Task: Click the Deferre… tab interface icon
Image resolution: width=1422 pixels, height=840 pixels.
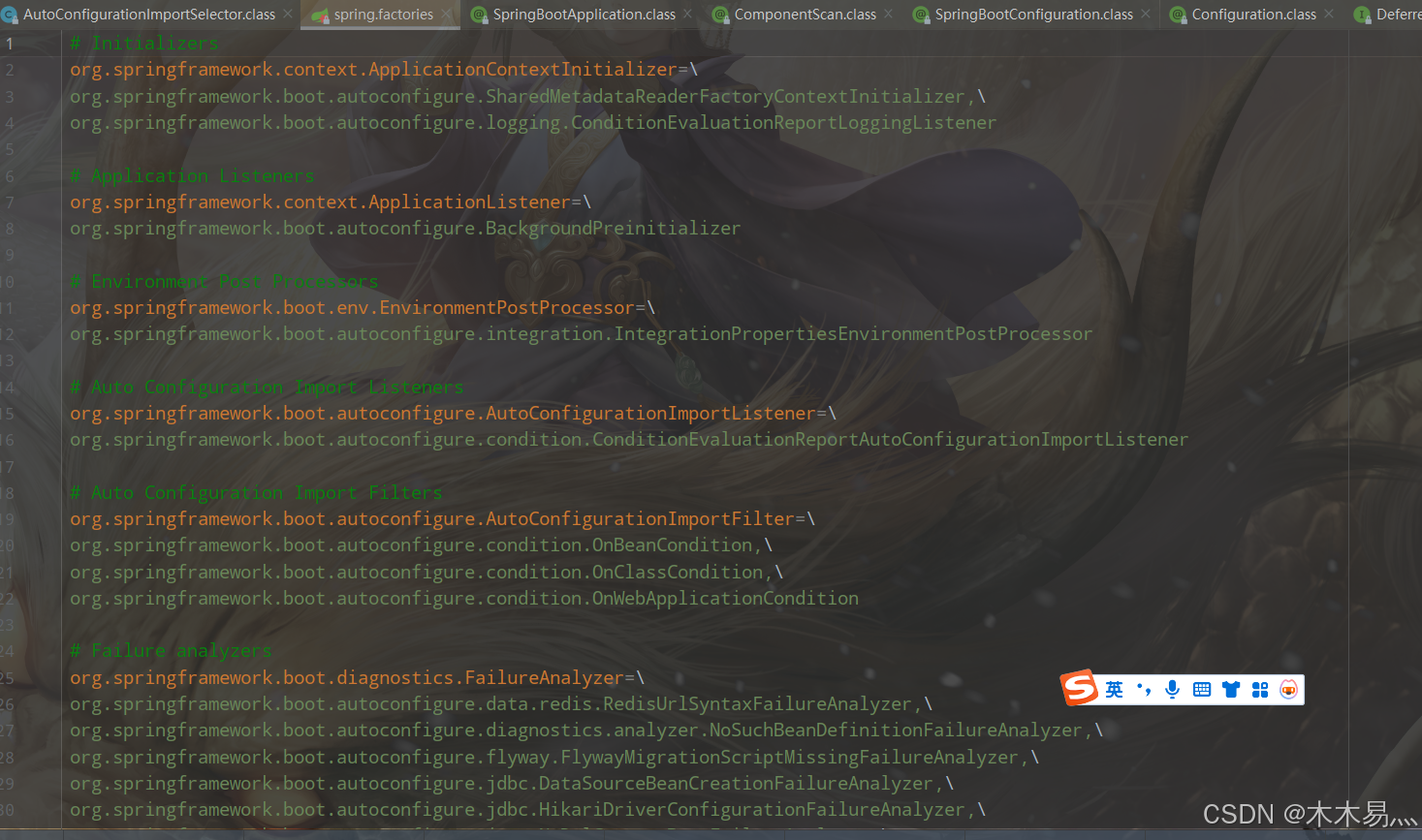Action: click(x=1362, y=15)
